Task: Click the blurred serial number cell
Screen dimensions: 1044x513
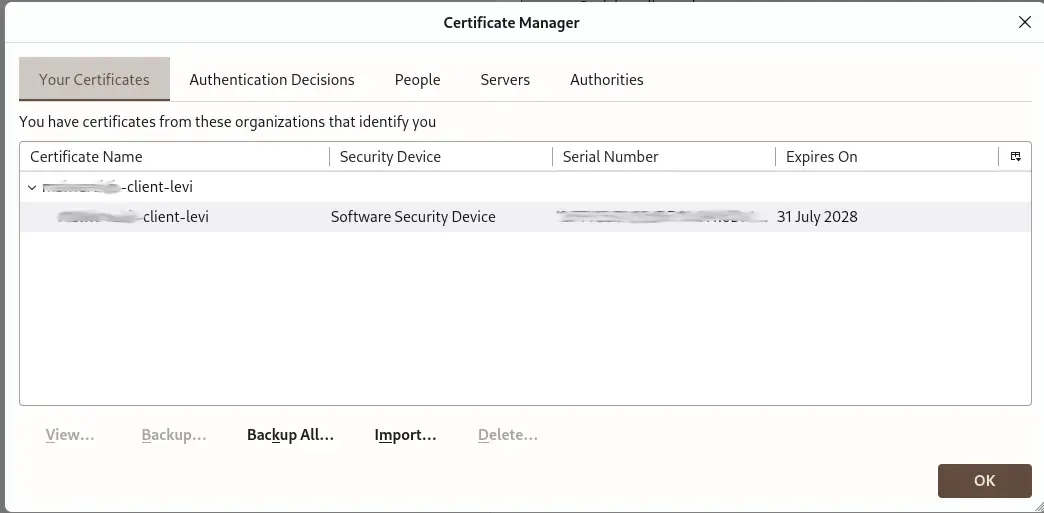Action: point(662,217)
